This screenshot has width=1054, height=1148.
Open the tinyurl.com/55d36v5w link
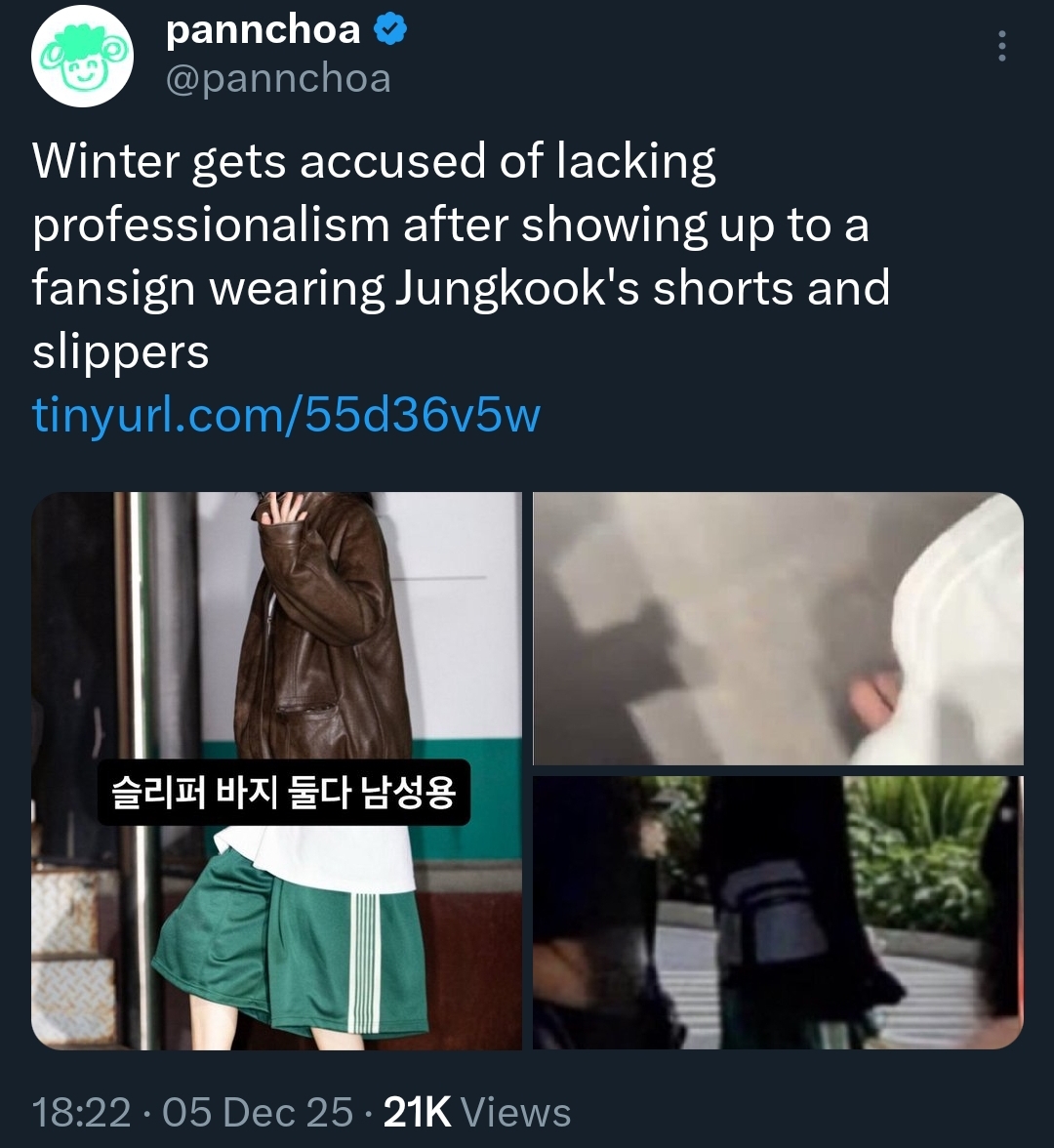[286, 415]
